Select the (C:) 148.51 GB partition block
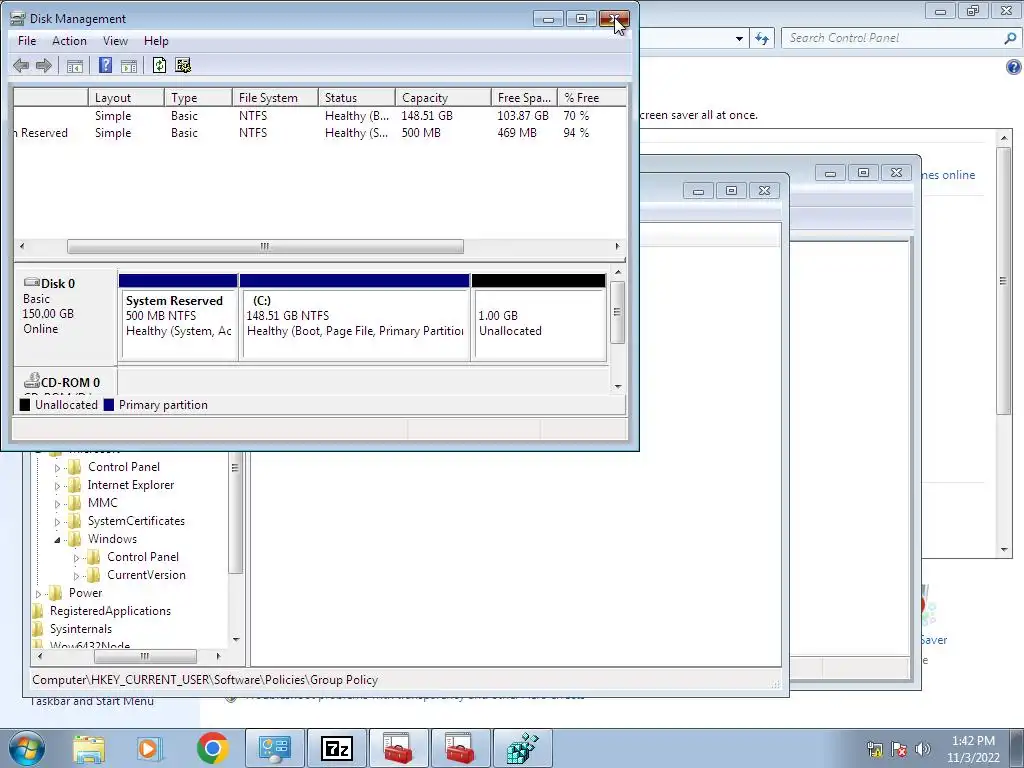 [355, 317]
